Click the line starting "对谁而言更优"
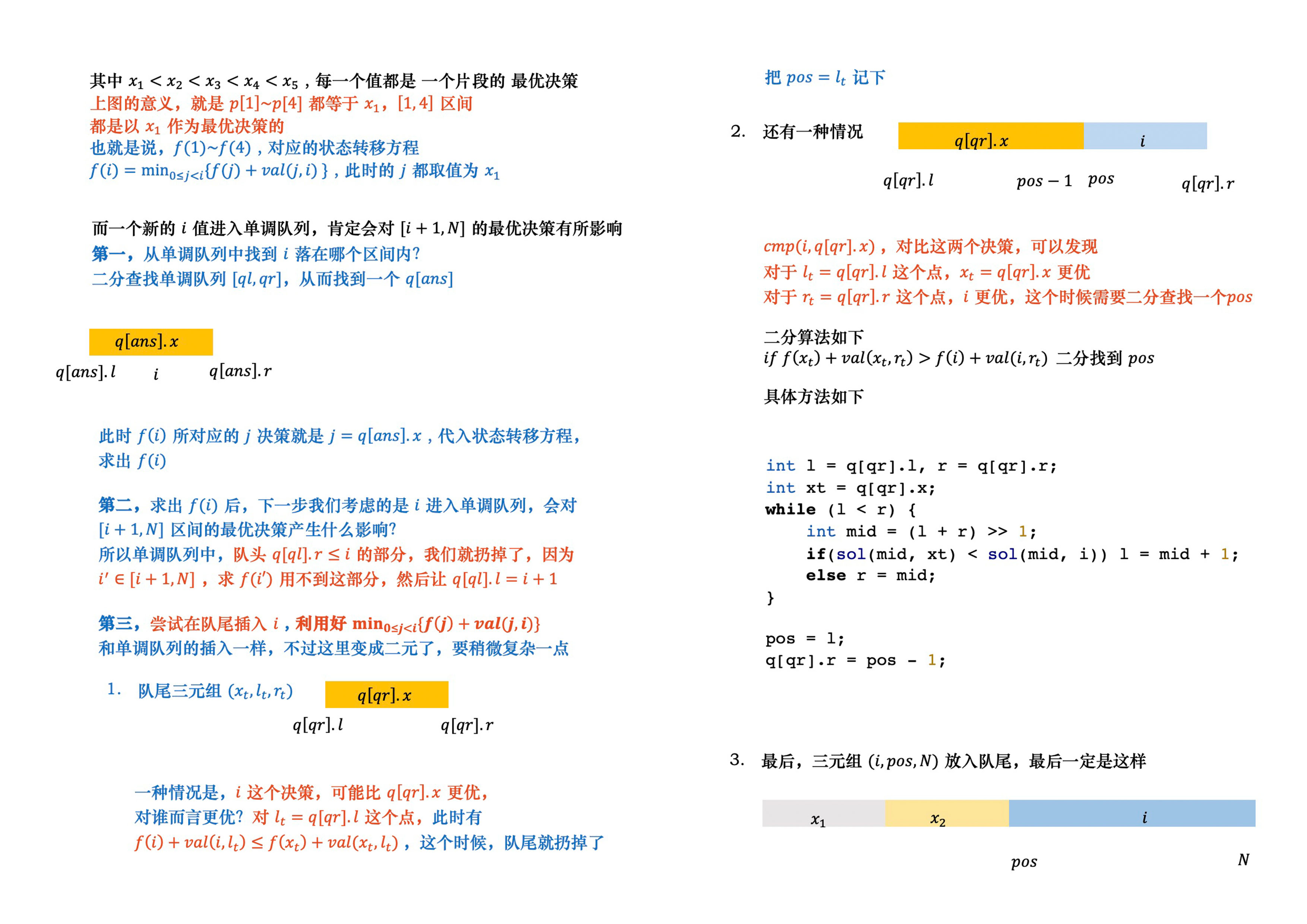1307x924 pixels. pyautogui.click(x=308, y=817)
